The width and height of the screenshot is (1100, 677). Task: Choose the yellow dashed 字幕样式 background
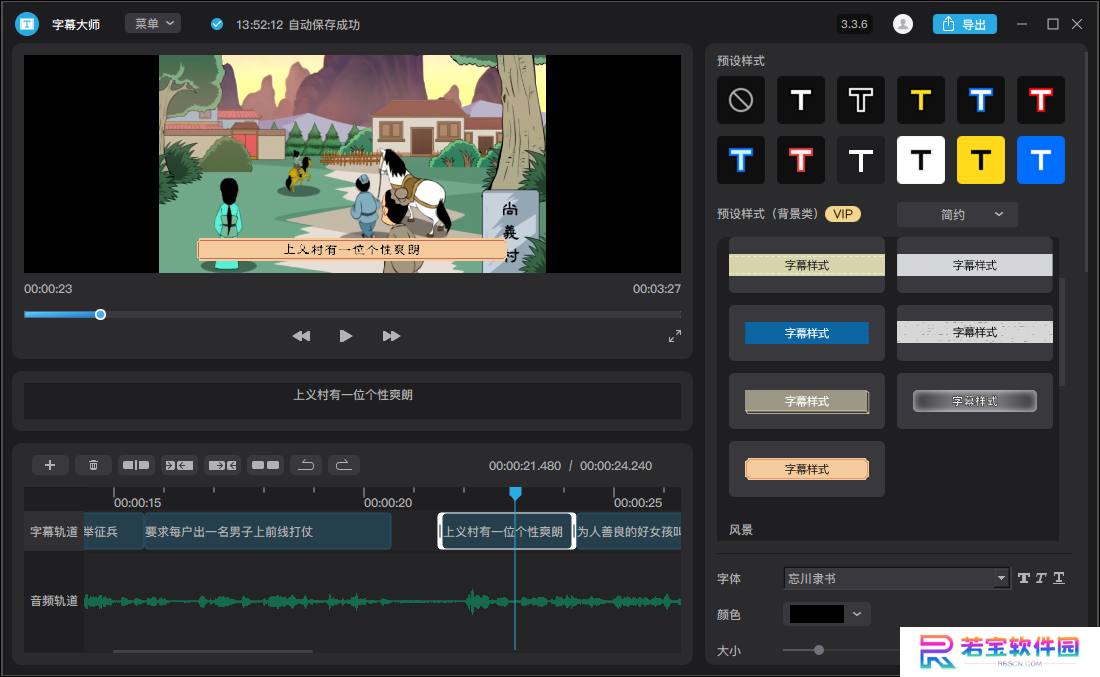coord(807,265)
